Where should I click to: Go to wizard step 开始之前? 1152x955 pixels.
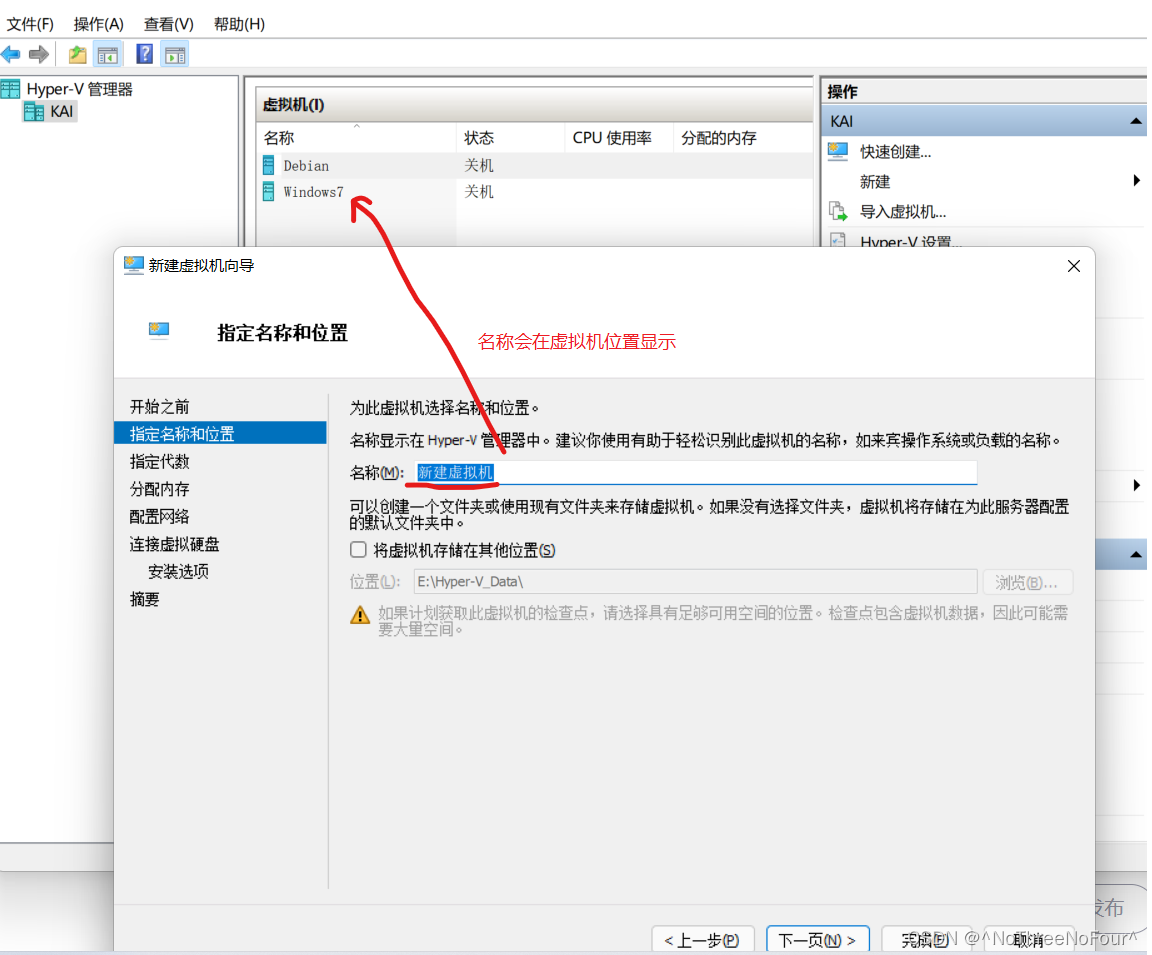[159, 407]
